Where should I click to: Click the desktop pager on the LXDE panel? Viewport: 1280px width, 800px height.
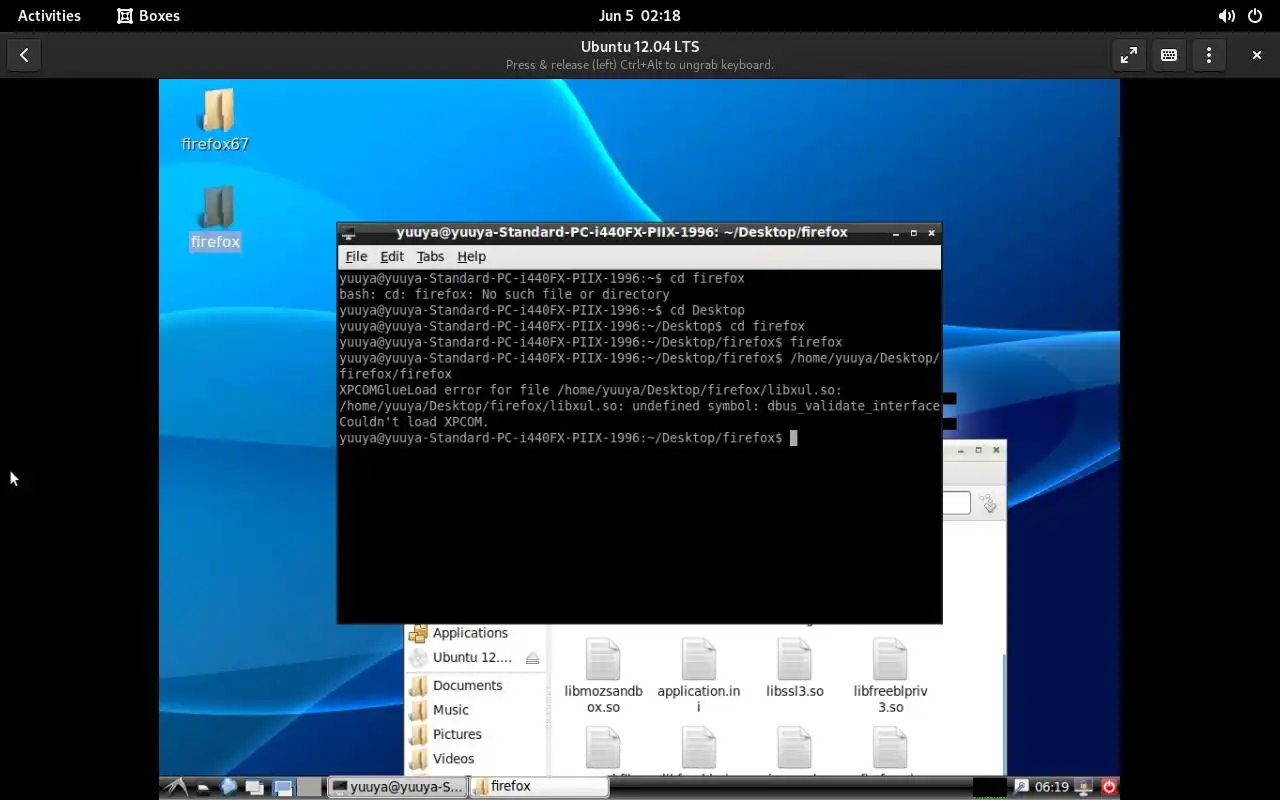[311, 787]
